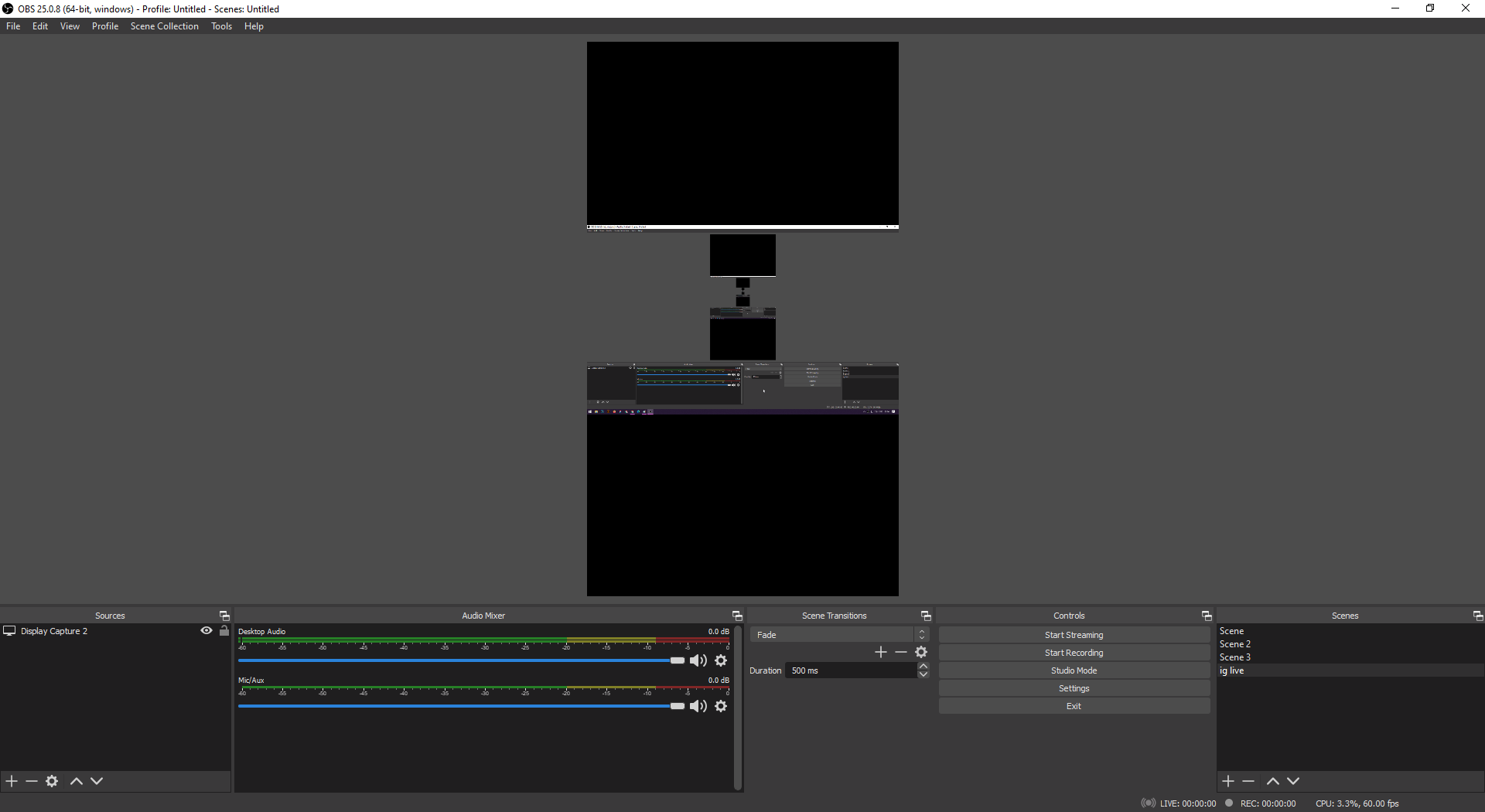
Task: Add a new scene transition
Action: click(881, 652)
